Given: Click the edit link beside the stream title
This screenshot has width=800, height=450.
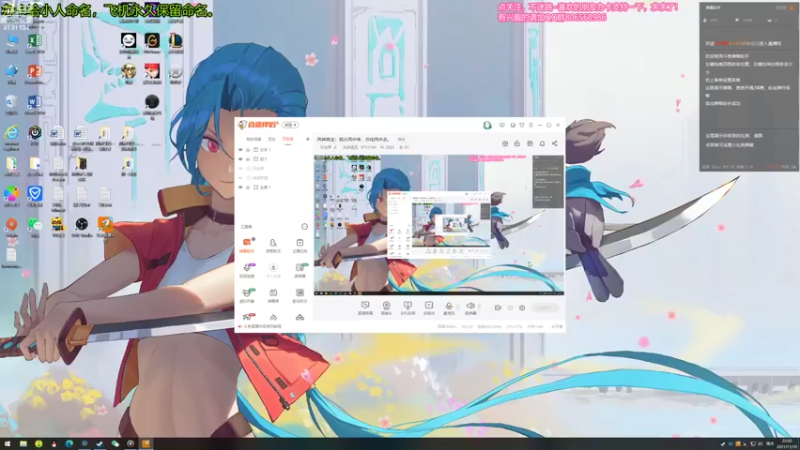Looking at the screenshot, I should point(402,139).
